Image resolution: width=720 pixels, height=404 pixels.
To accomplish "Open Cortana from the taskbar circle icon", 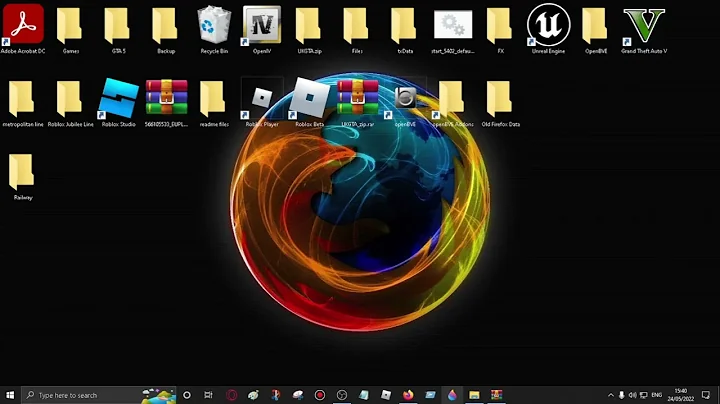I will pos(187,395).
